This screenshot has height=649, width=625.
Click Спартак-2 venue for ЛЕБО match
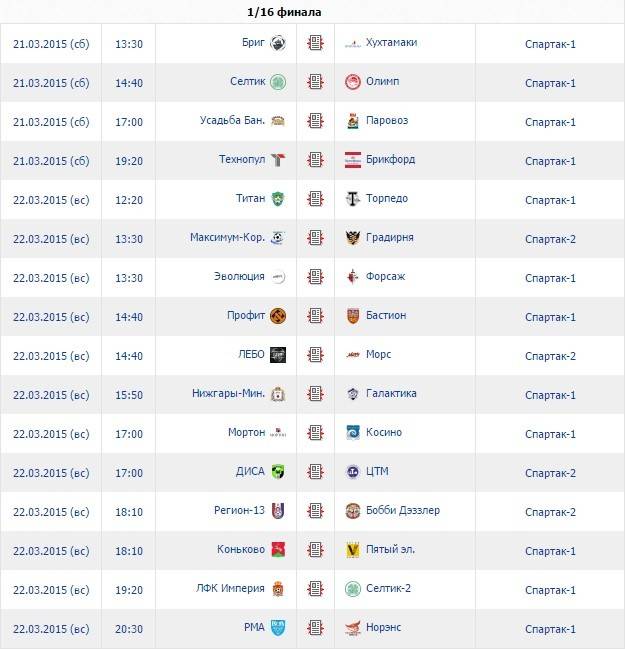(550, 355)
